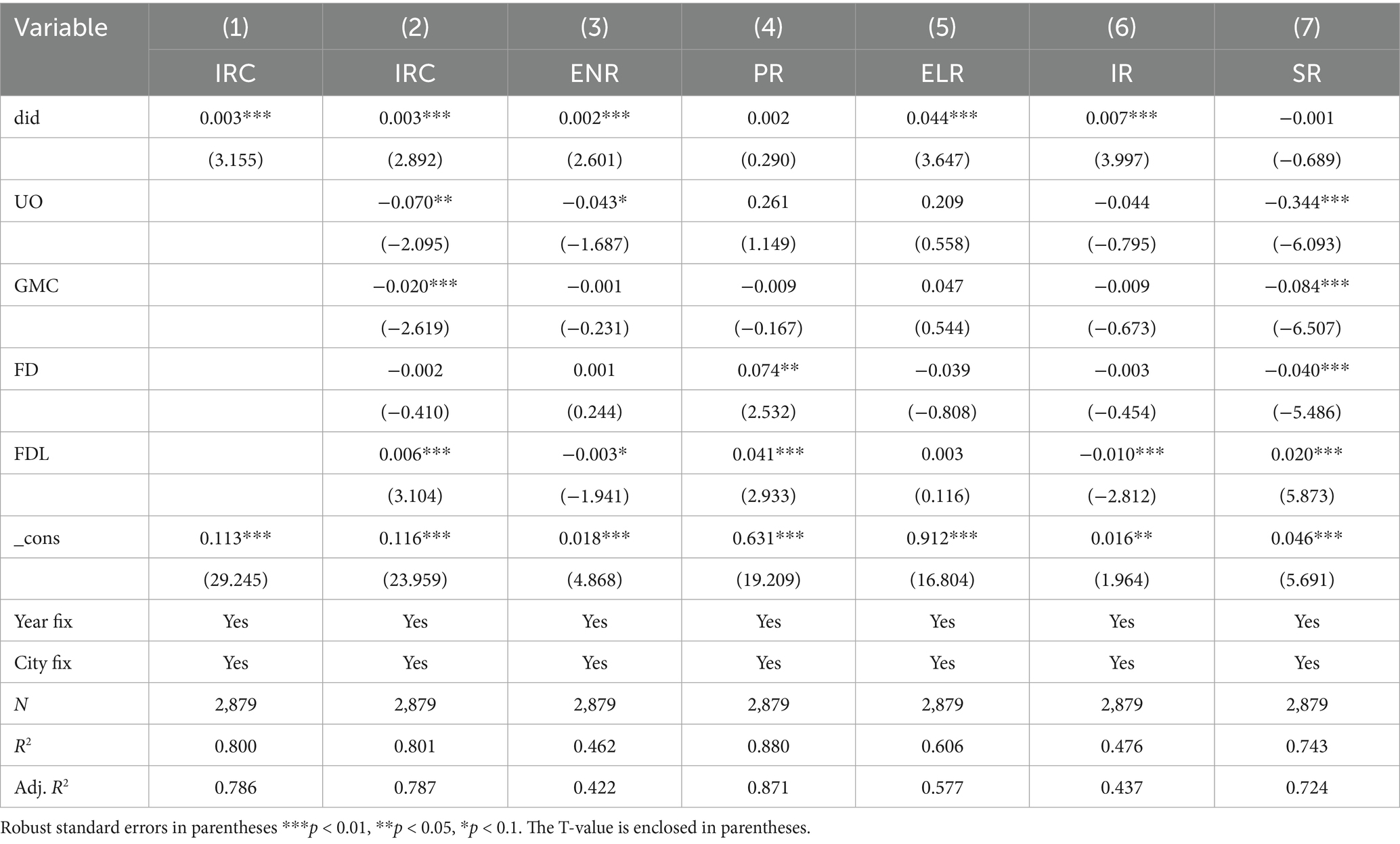Select the 0.880 R² value
This screenshot has width=1400, height=844.
(x=768, y=746)
